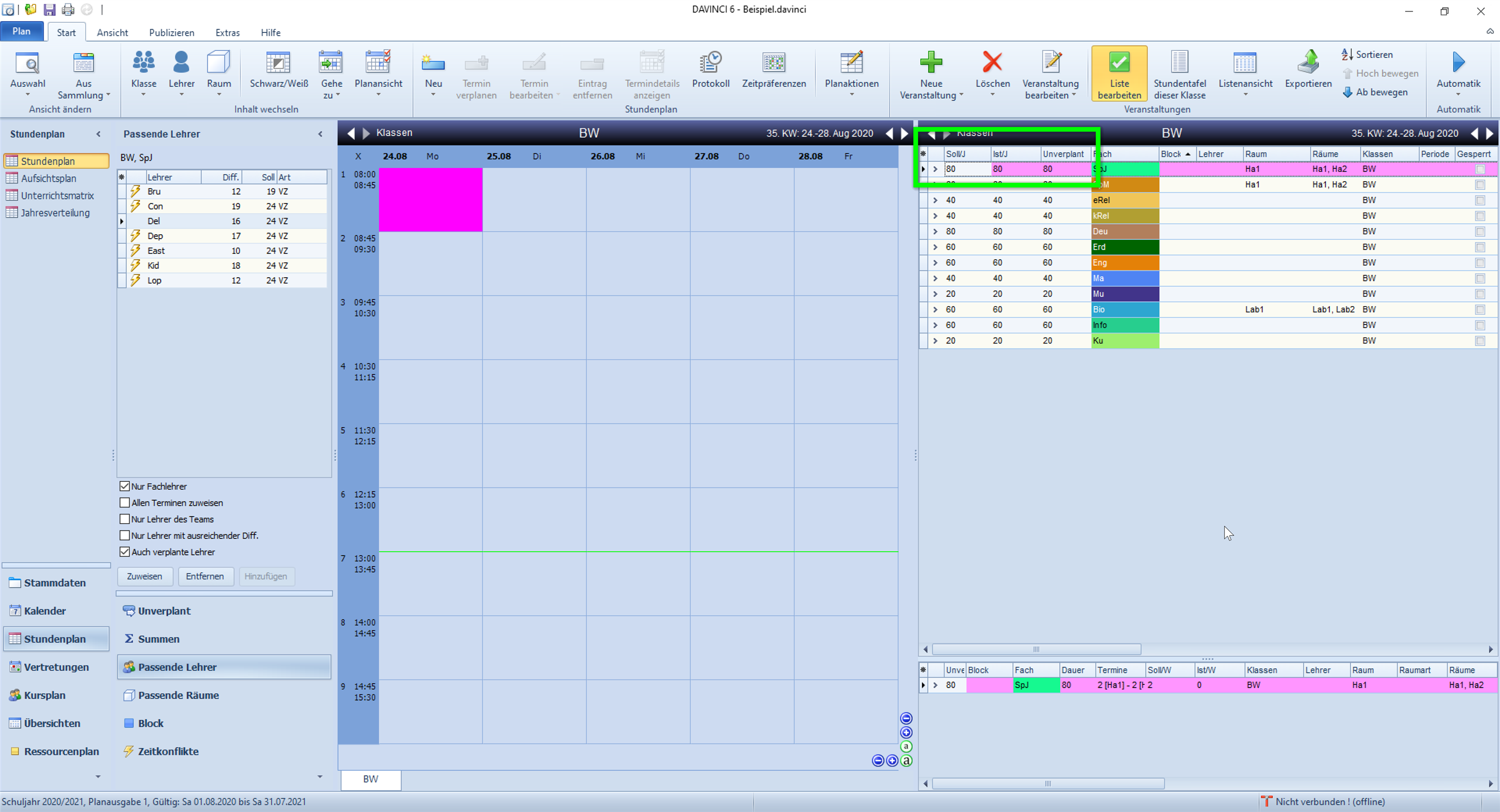This screenshot has width=1500, height=812.
Task: Click the event list horizontal scrollbar
Action: 1036,649
